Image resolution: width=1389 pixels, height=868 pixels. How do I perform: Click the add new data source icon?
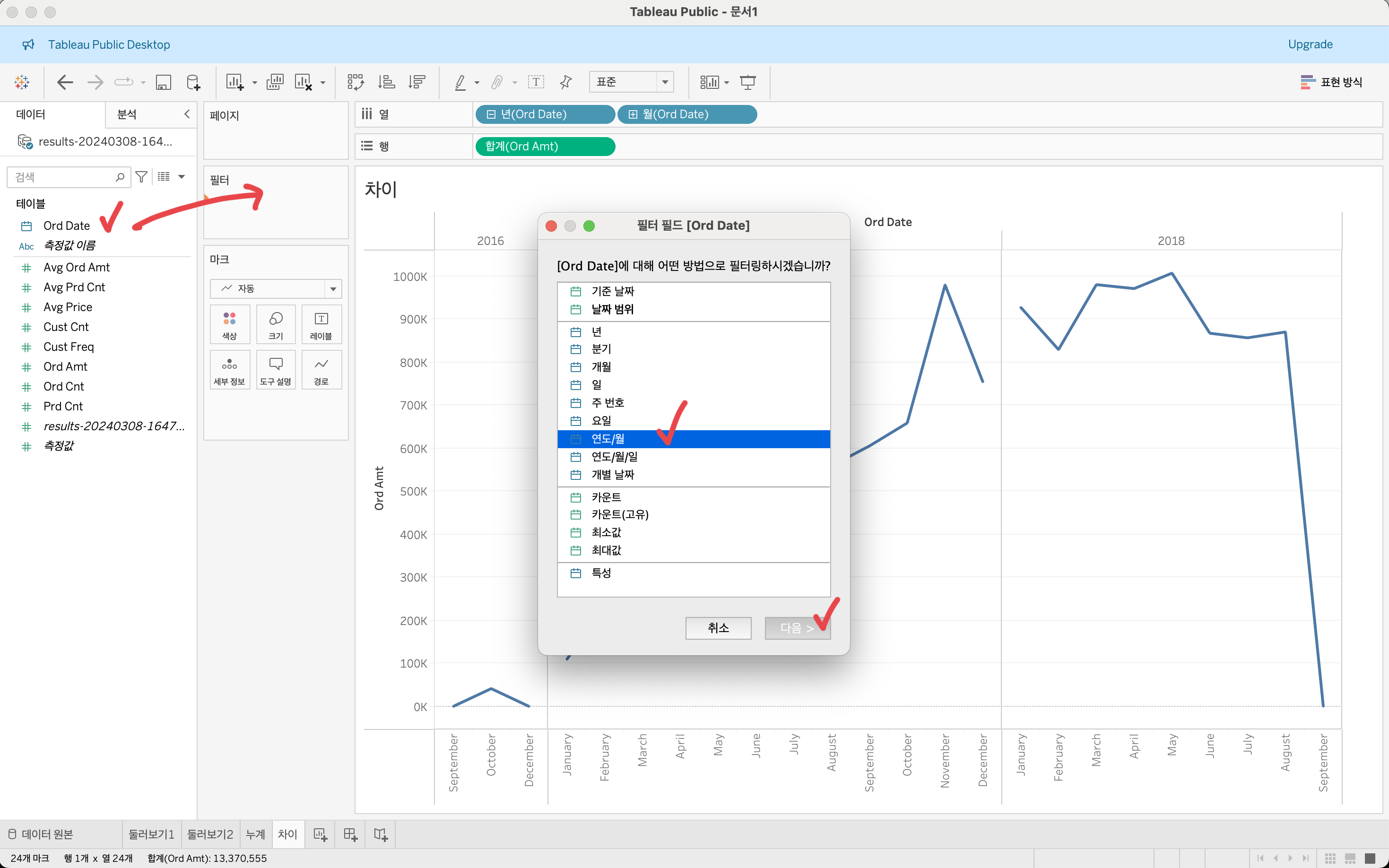point(193,82)
